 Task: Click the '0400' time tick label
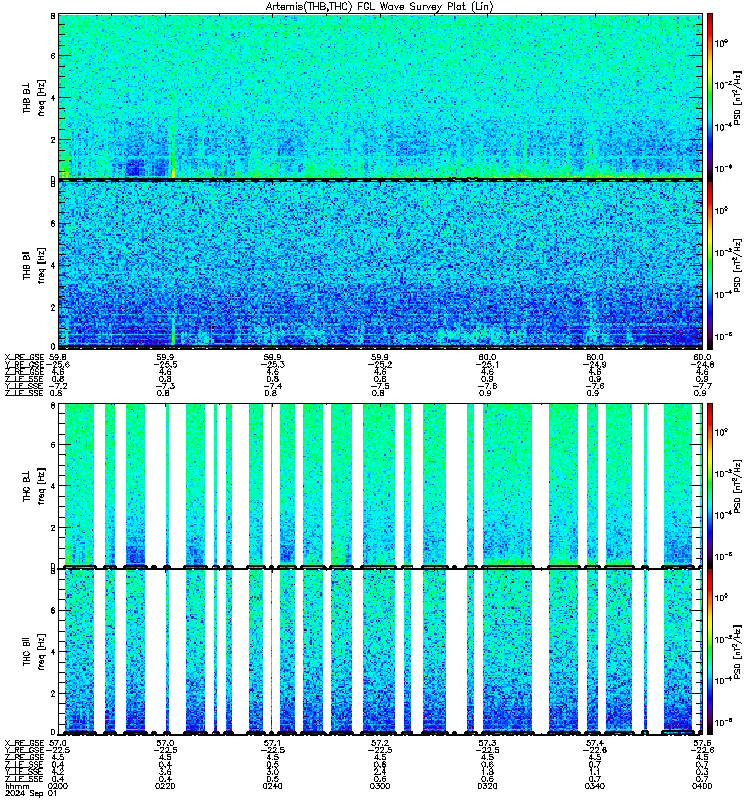703,786
